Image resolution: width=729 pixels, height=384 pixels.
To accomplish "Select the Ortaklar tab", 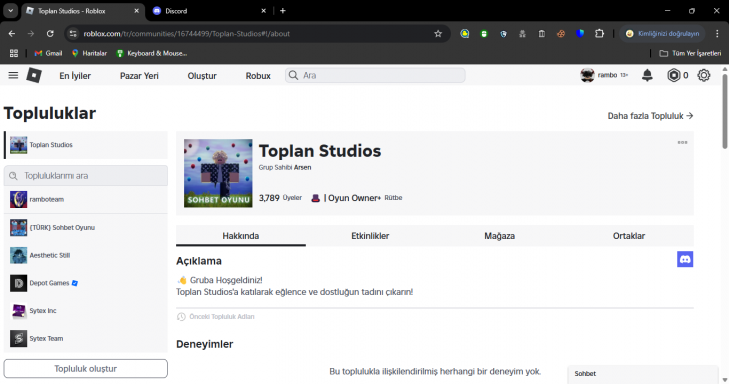I will point(629,236).
